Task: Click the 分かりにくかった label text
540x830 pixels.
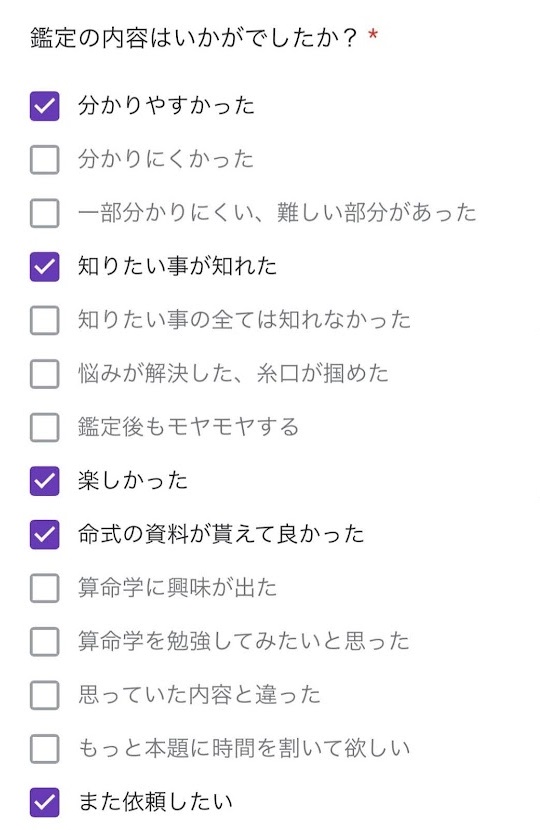Action: [x=166, y=159]
